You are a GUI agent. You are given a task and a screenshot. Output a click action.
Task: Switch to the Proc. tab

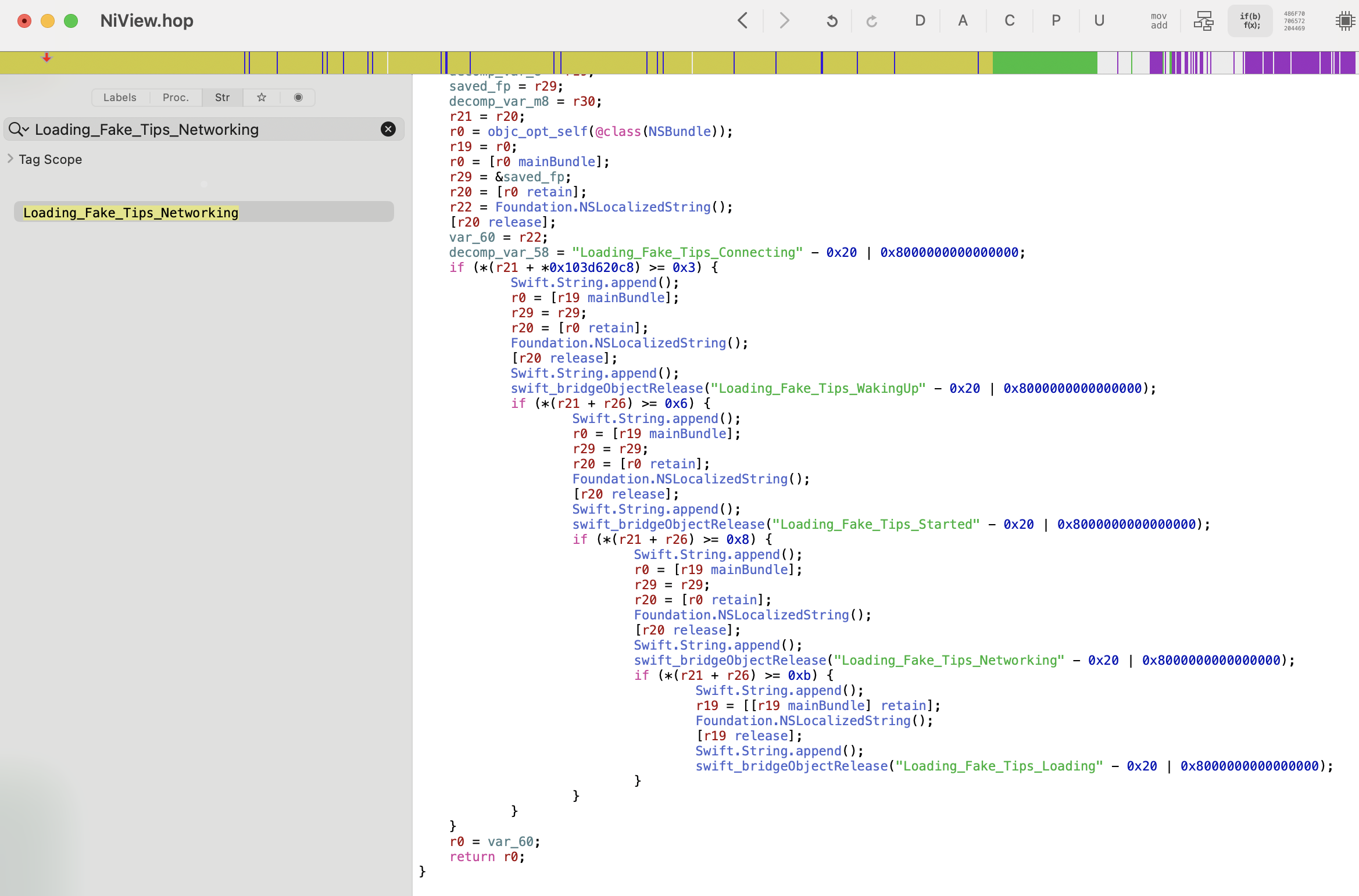click(x=176, y=98)
